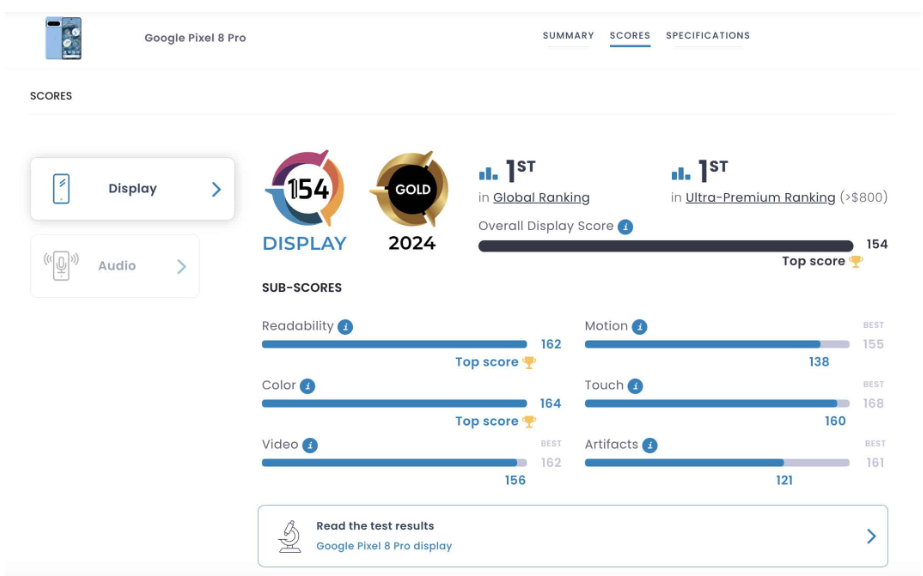The width and height of the screenshot is (923, 576).
Task: Click the Color score value 164
Action: pyautogui.click(x=550, y=404)
